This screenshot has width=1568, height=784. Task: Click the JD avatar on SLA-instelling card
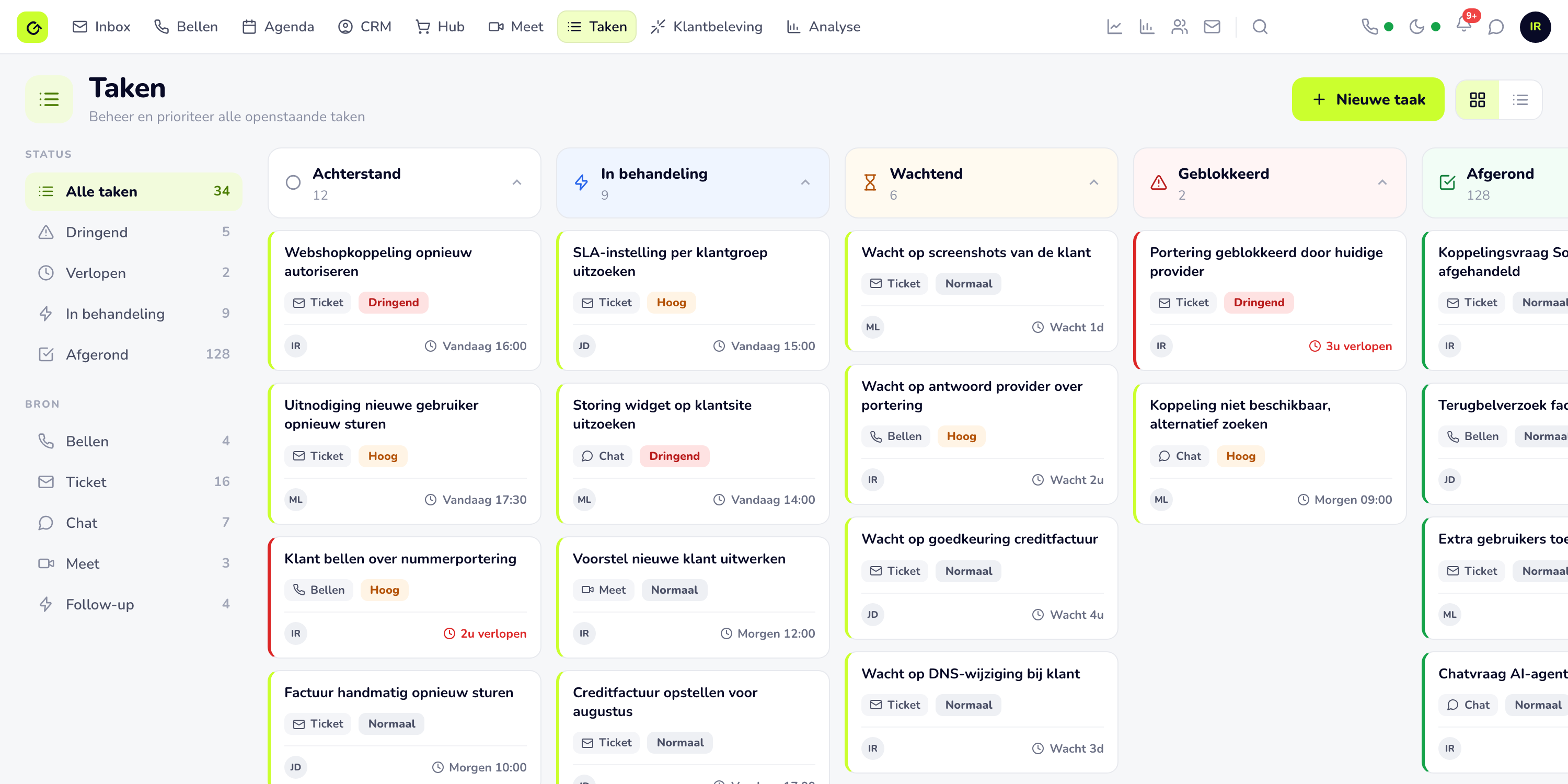pos(584,347)
